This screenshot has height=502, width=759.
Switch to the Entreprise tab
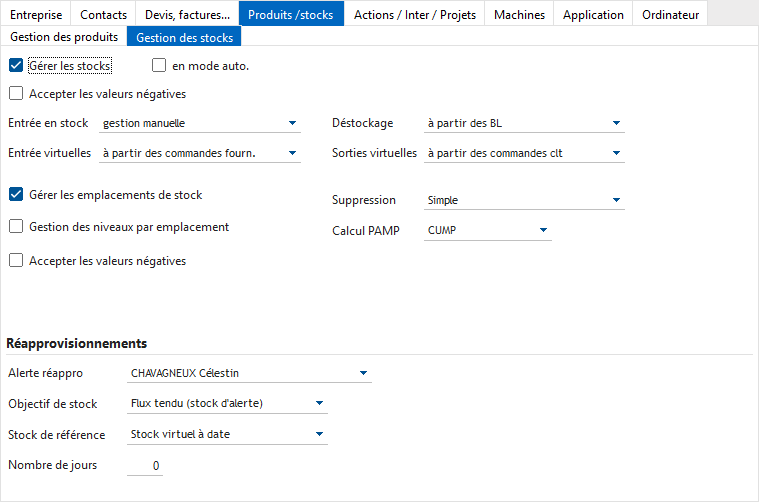35,14
